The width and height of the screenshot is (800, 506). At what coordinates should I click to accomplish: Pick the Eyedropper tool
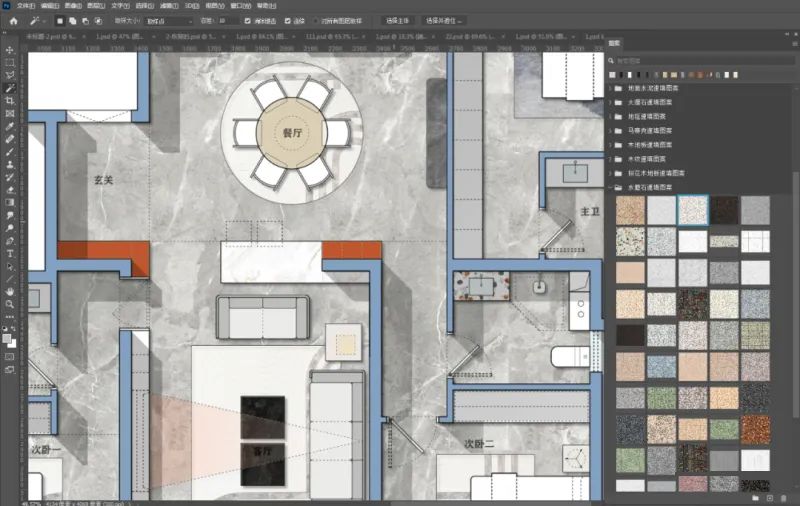[9, 126]
